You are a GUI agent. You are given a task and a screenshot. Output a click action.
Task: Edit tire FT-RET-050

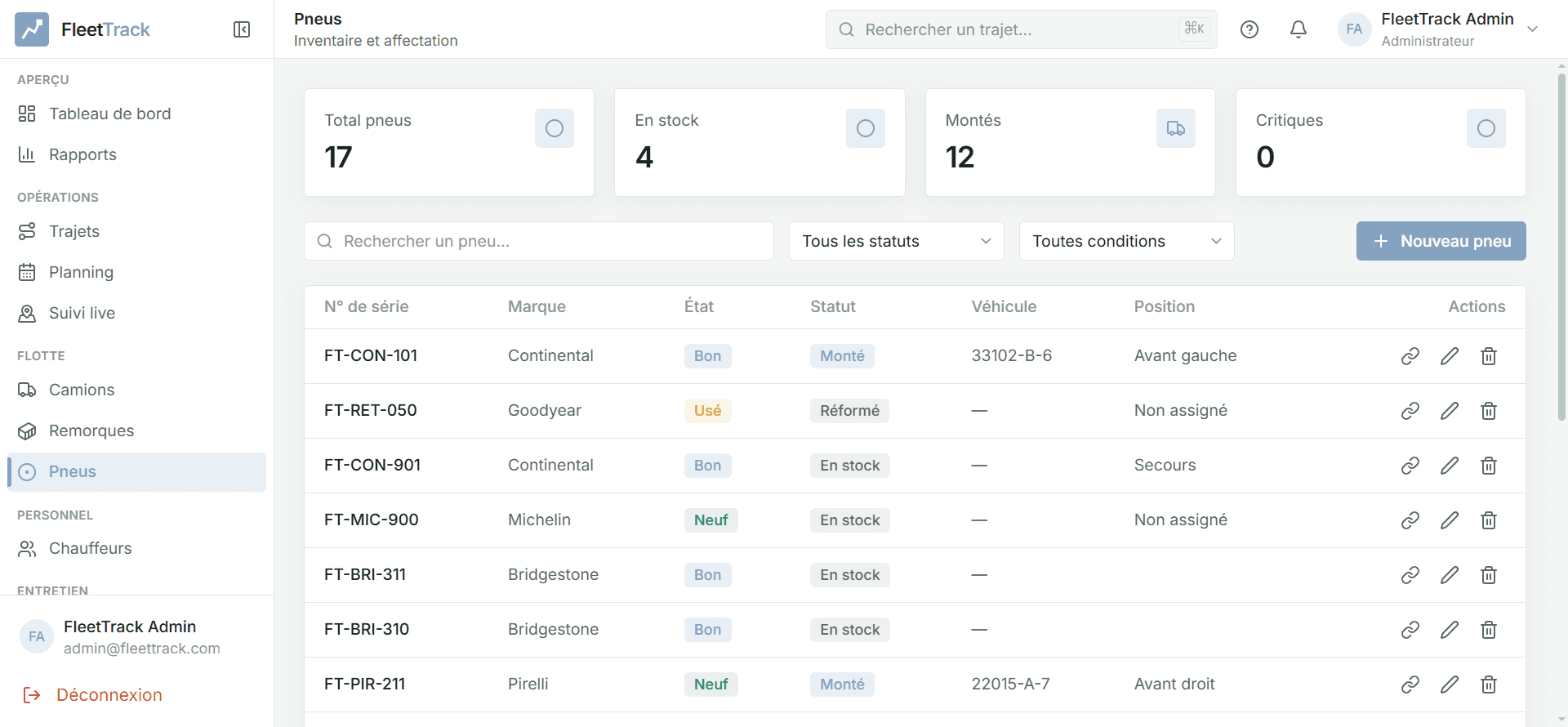[1450, 411]
